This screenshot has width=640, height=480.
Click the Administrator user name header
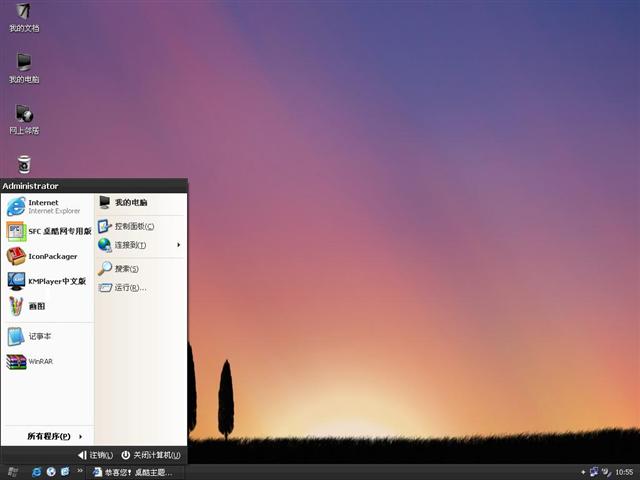tap(30, 186)
